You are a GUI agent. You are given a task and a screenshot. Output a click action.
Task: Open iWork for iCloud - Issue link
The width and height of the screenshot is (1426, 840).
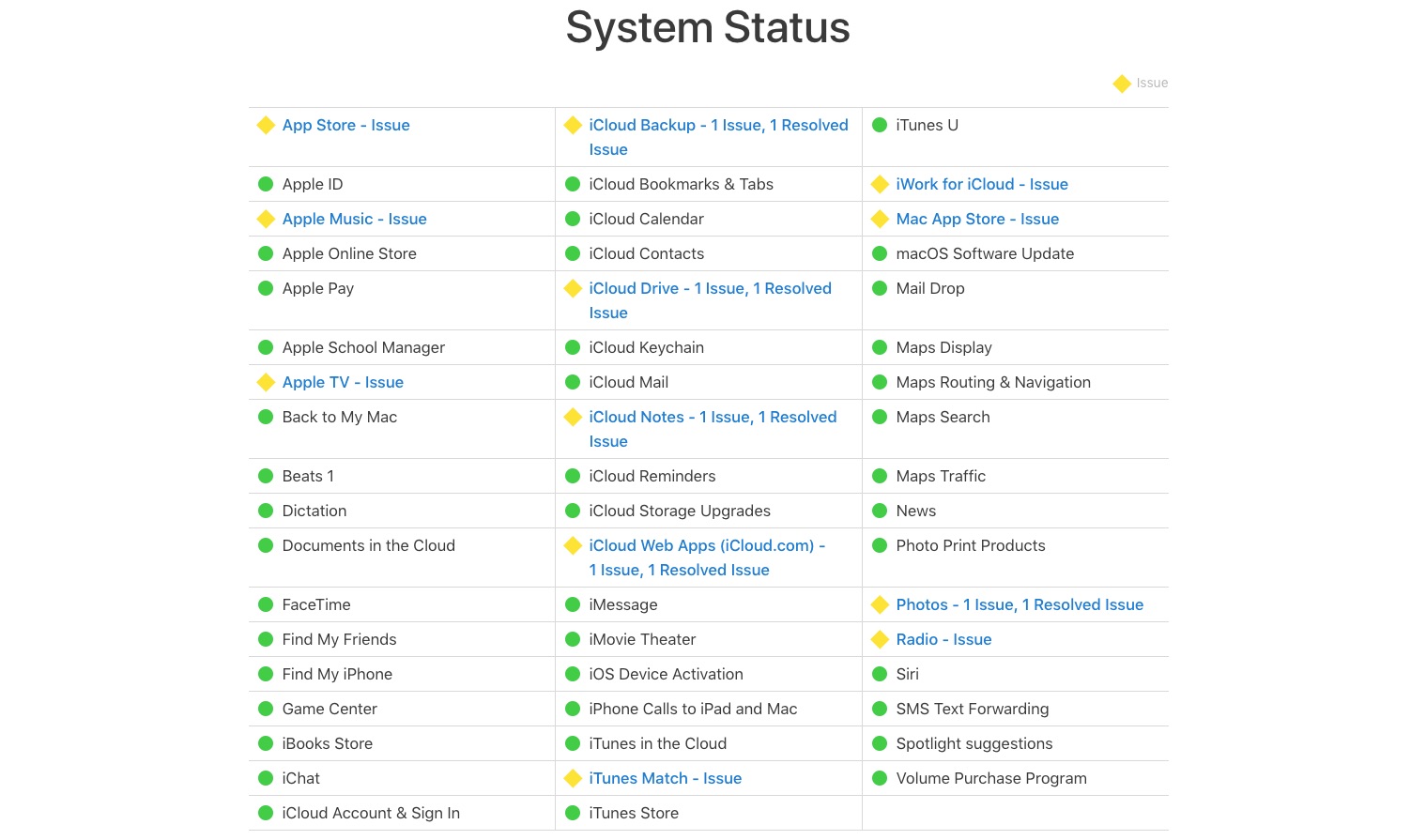[x=981, y=184]
